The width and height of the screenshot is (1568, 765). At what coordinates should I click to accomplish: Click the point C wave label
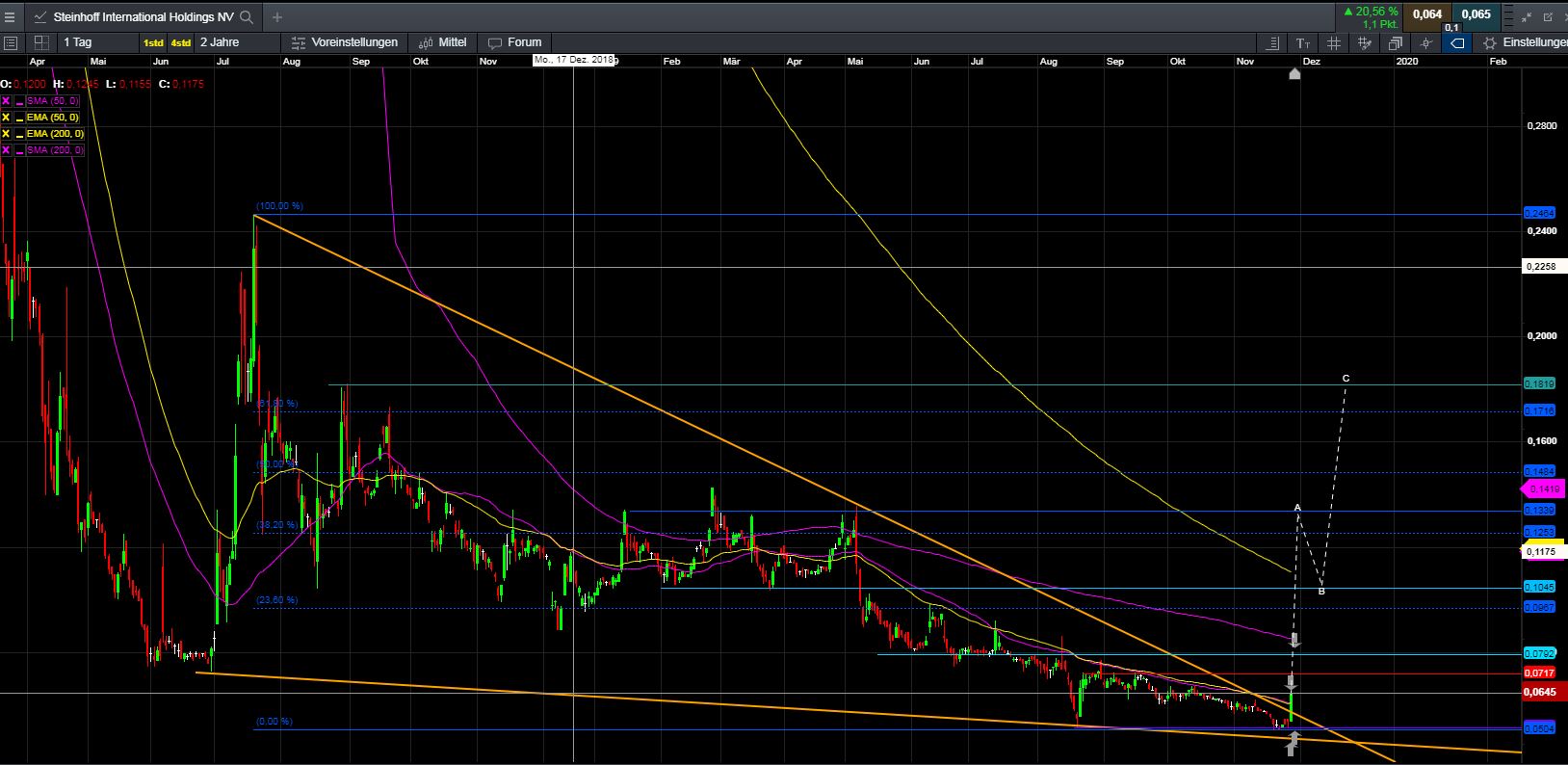(x=1346, y=379)
